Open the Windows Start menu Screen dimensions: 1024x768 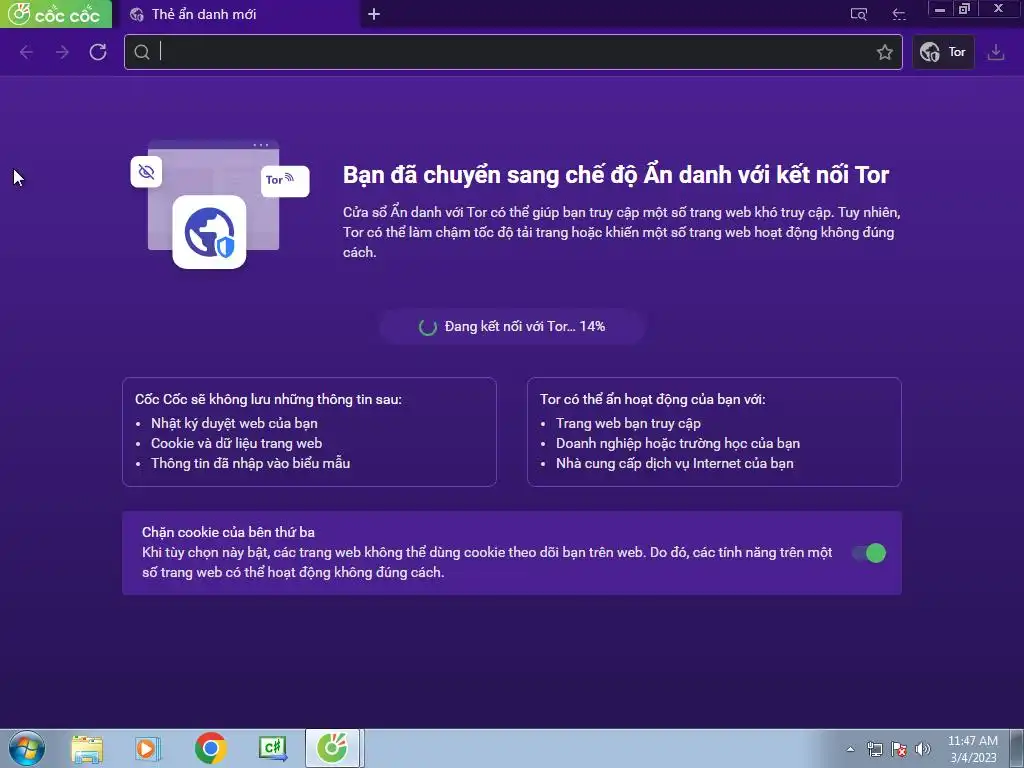coord(27,748)
